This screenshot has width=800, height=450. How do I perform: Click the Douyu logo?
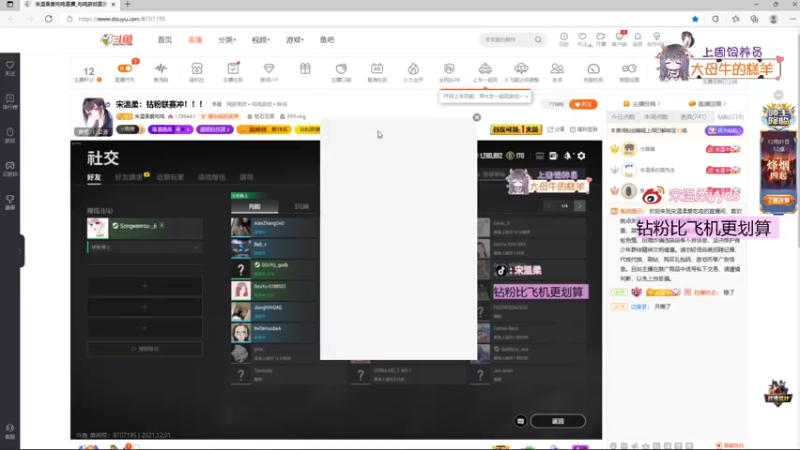(x=117, y=40)
